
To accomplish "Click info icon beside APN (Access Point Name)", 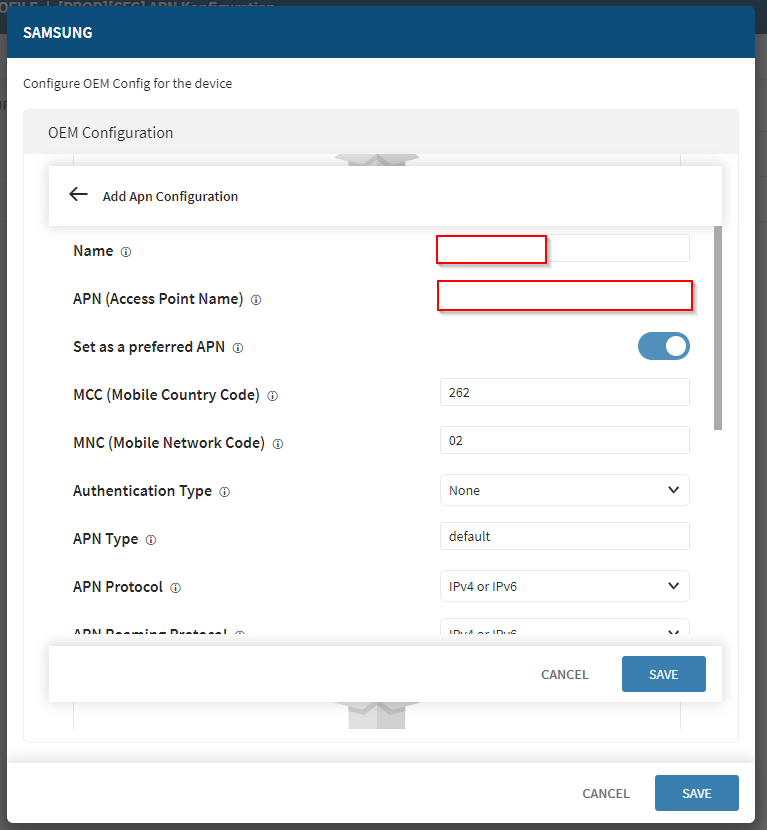I will (x=256, y=300).
